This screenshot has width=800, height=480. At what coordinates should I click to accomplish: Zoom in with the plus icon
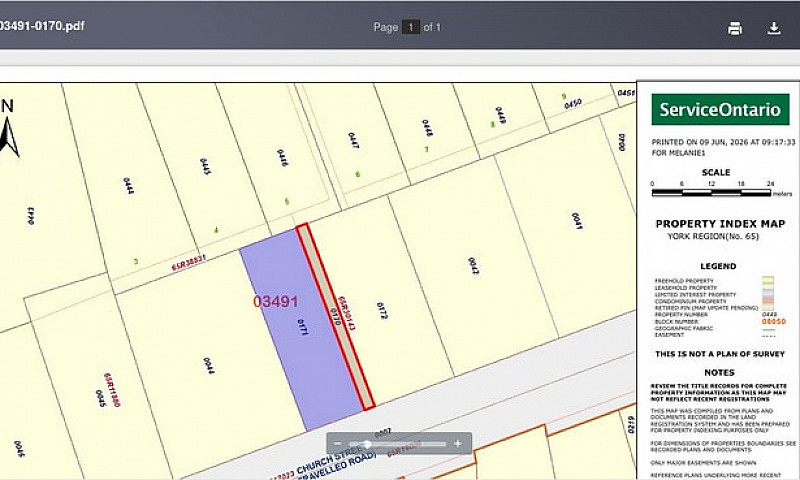point(458,444)
